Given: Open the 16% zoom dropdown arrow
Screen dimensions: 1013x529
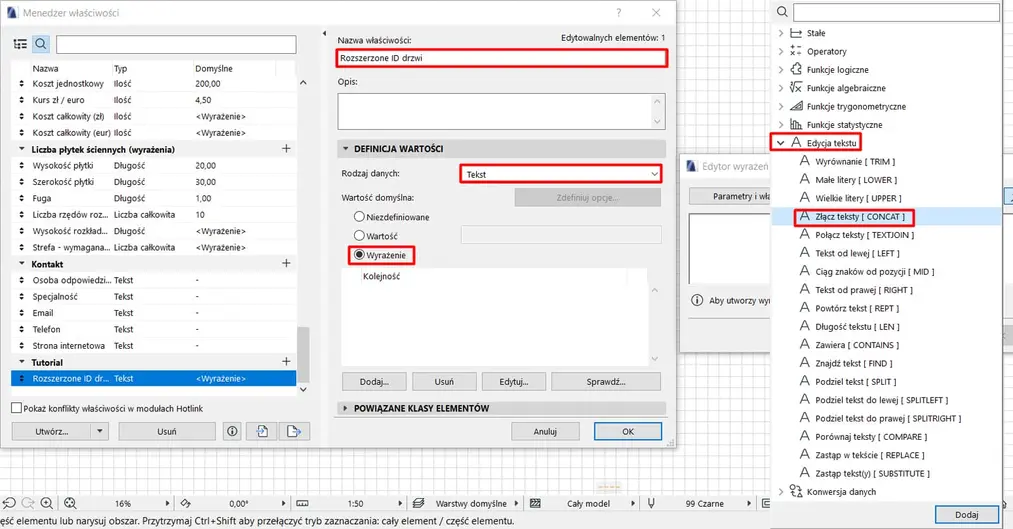Looking at the screenshot, I should coord(167,503).
